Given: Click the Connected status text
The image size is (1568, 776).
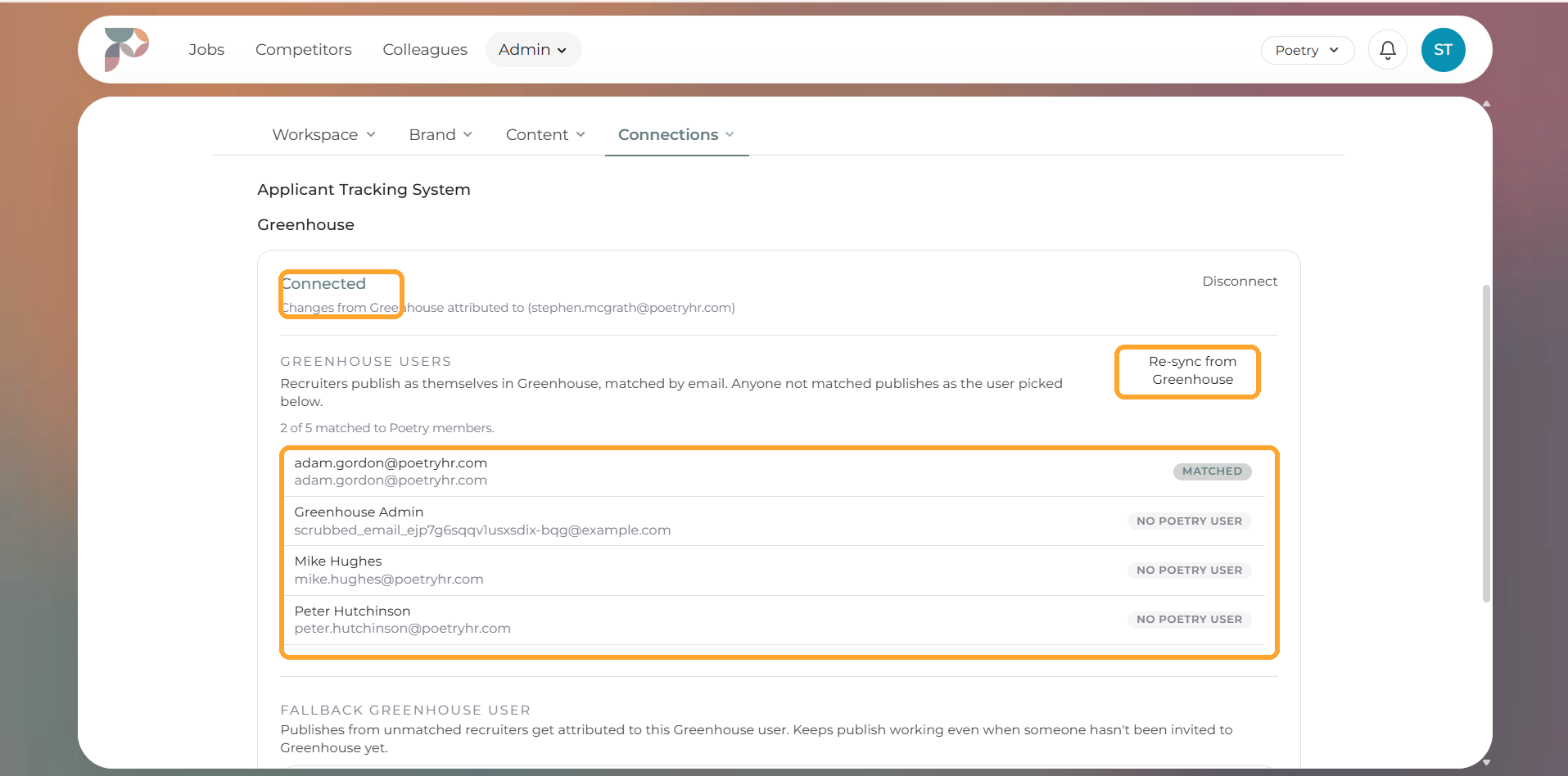Looking at the screenshot, I should (323, 284).
